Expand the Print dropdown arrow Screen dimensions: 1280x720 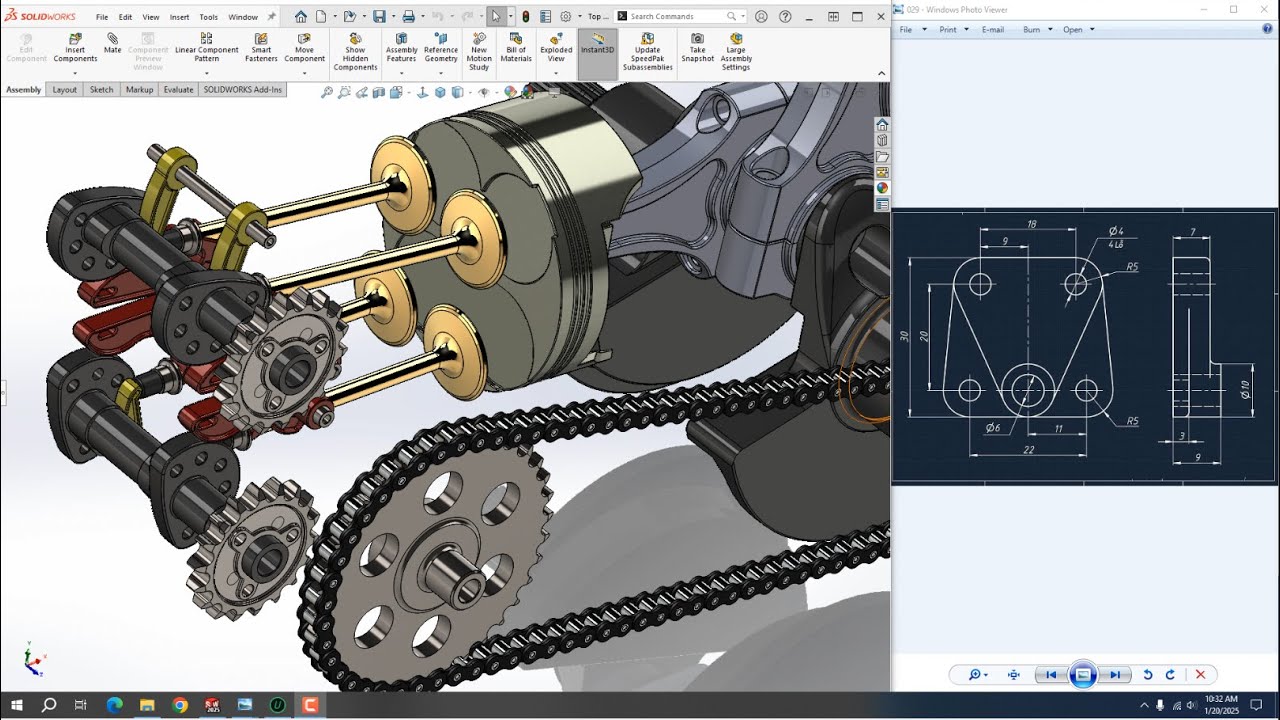click(422, 16)
